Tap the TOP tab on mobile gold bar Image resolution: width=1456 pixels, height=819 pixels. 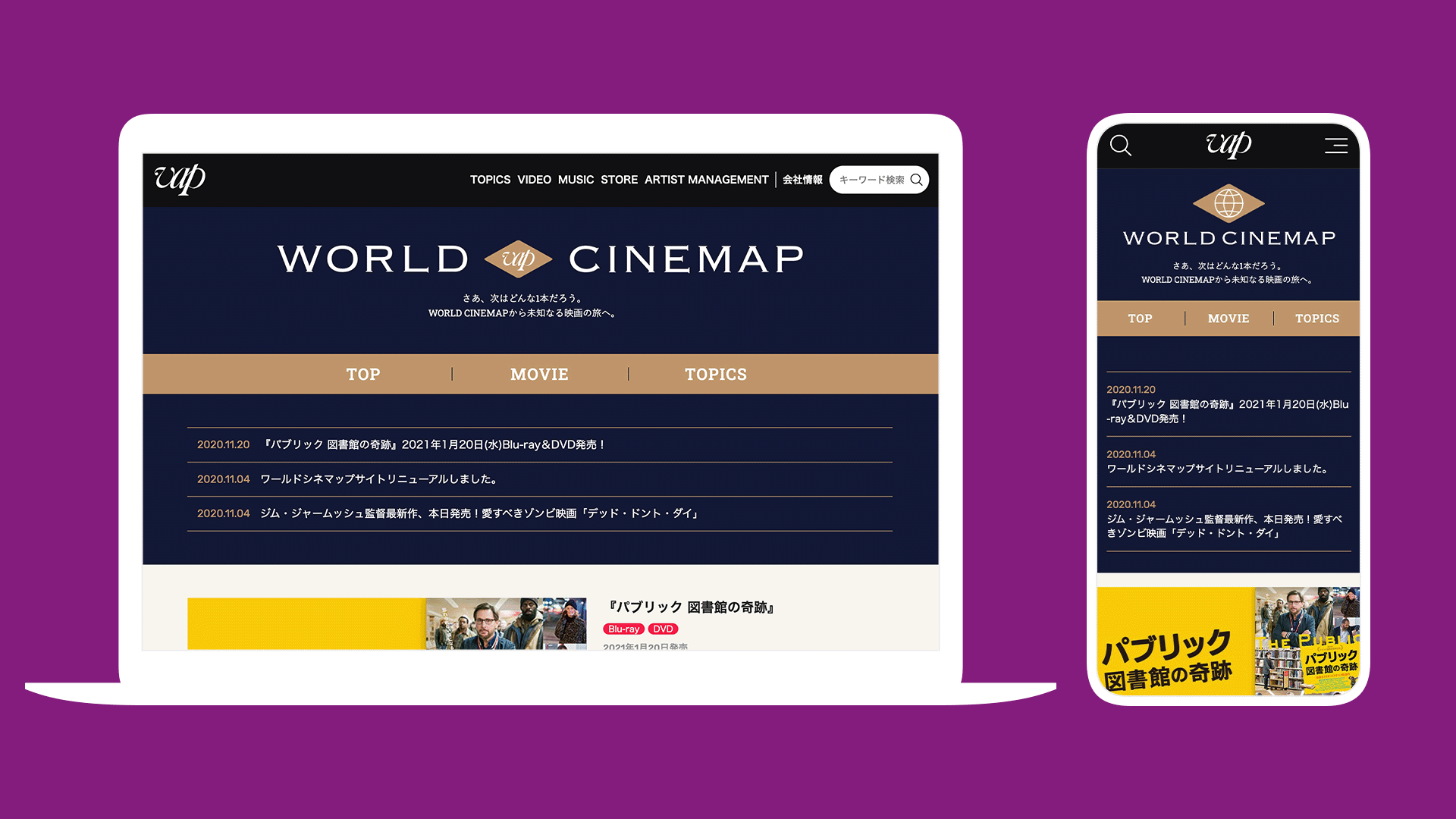1140,318
